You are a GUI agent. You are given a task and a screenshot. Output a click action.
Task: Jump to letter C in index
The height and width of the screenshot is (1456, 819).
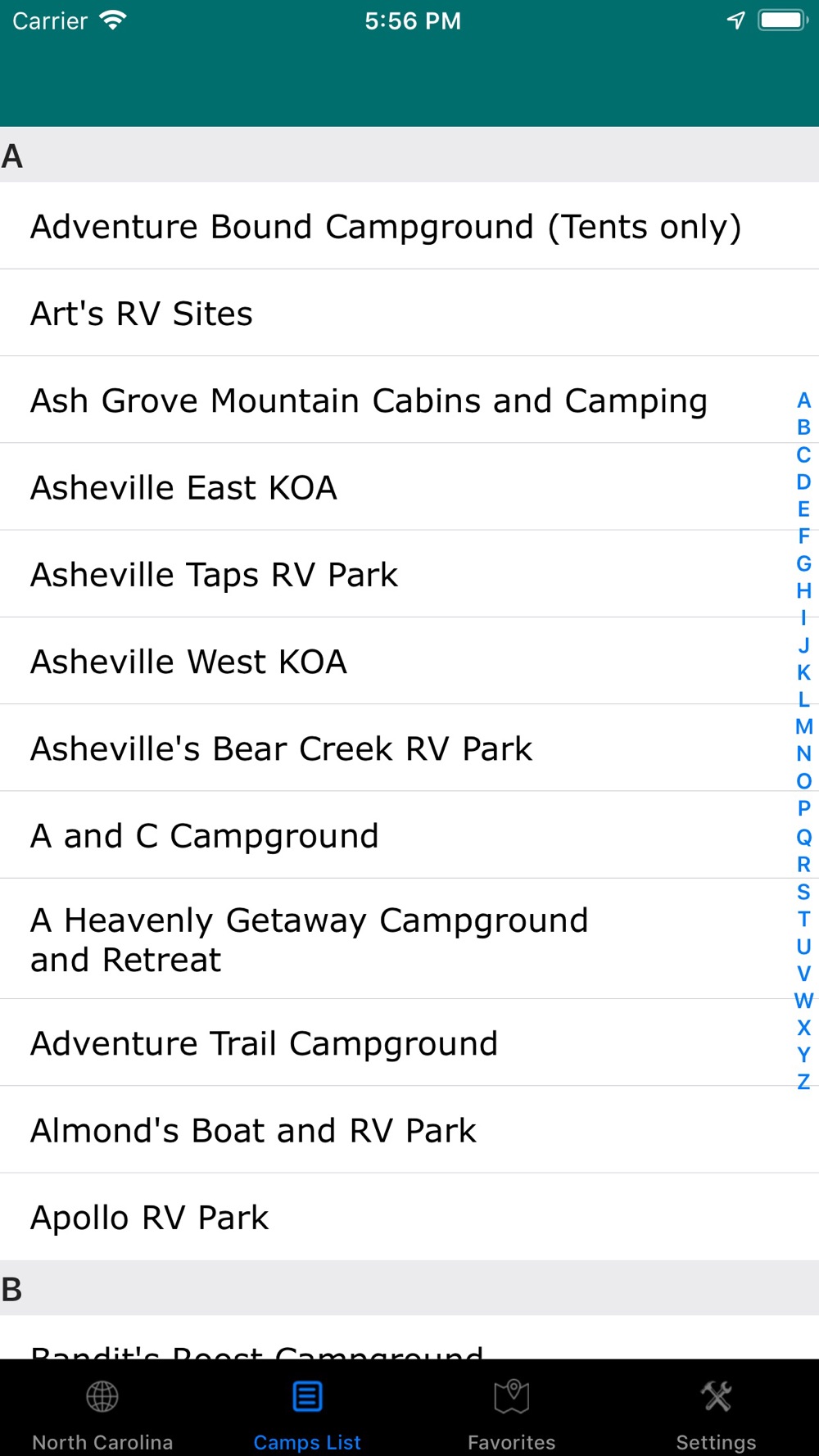[803, 454]
